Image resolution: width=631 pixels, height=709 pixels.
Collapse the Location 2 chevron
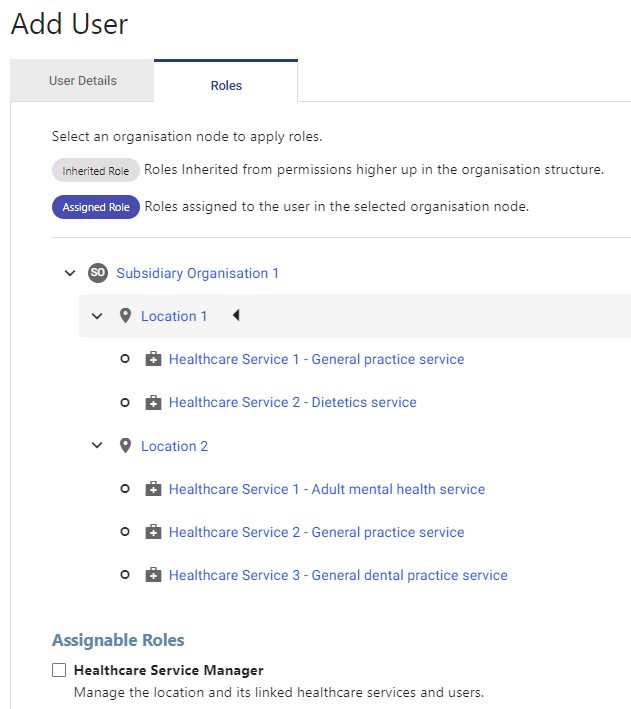[97, 445]
